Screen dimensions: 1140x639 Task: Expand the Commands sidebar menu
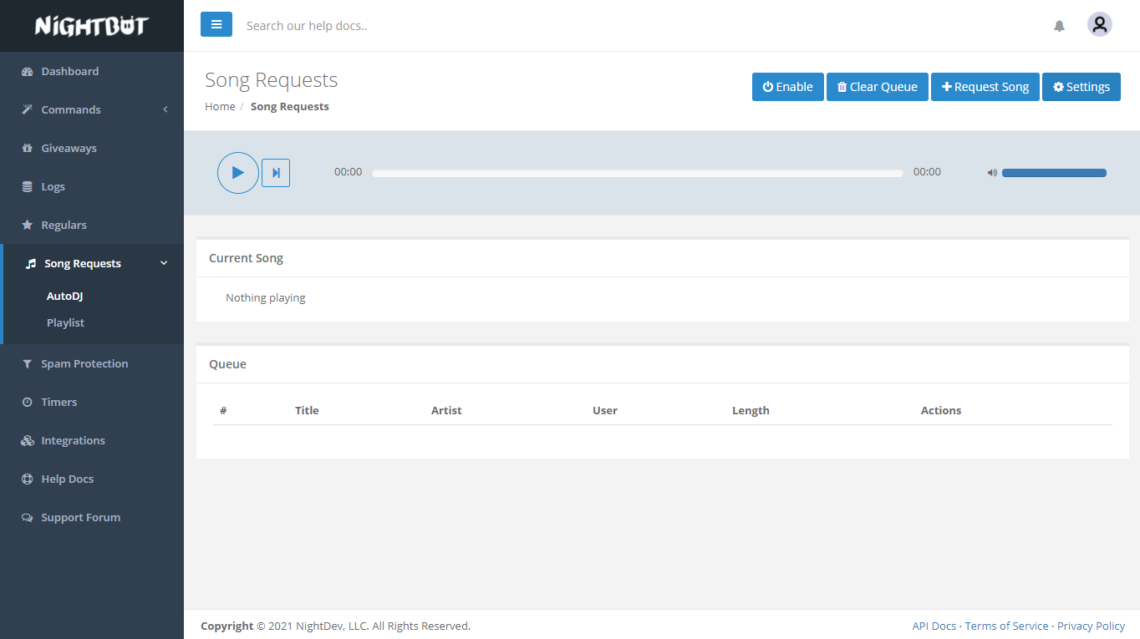92,110
